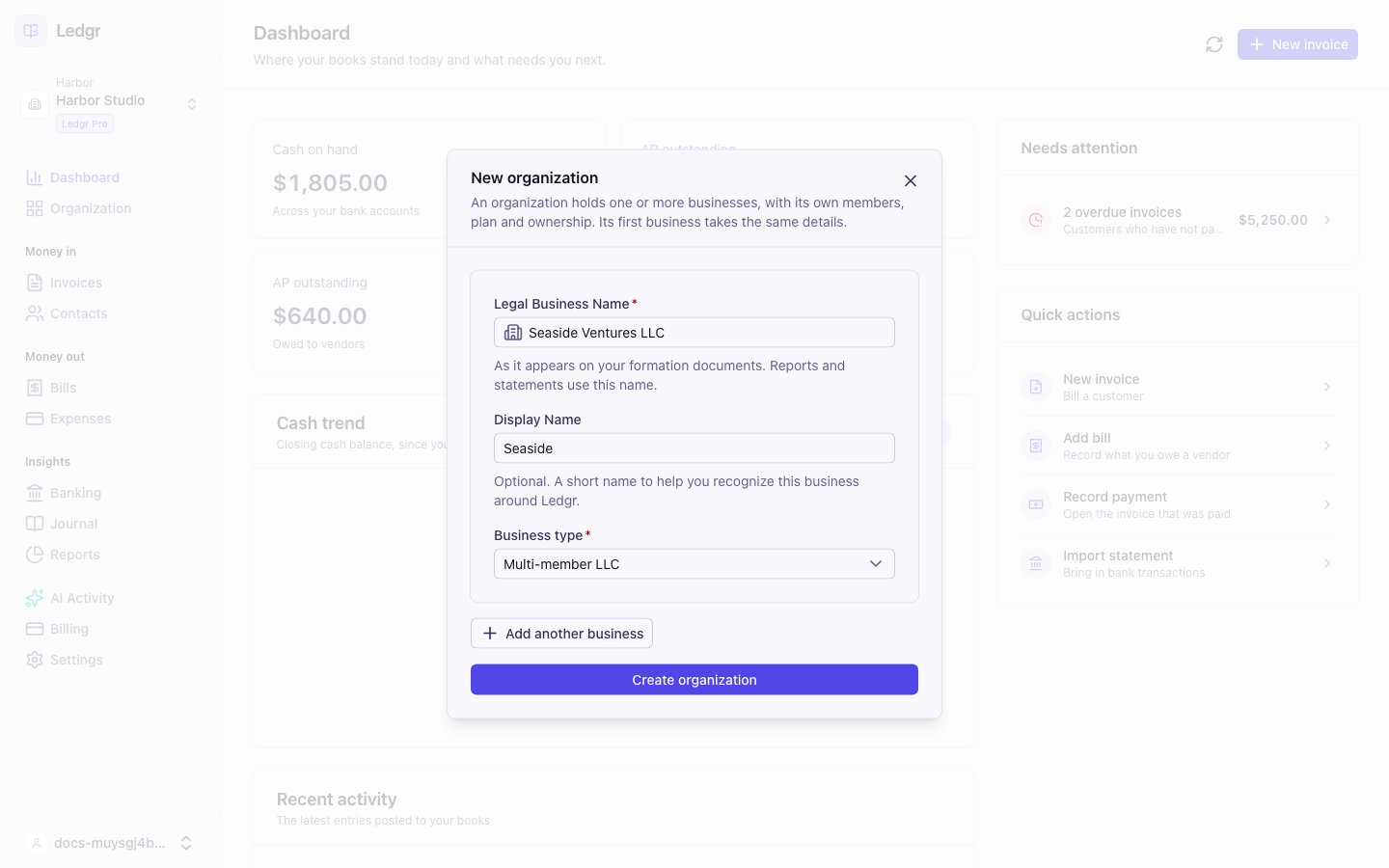Screen dimensions: 1389x868
Task: Click the Recent activity heading
Action: point(337,800)
